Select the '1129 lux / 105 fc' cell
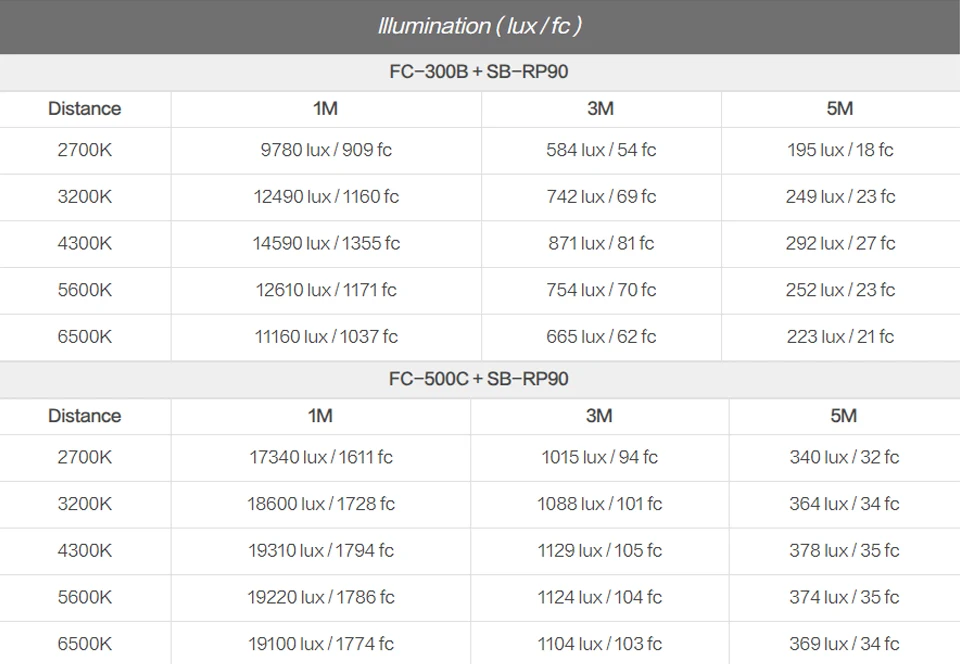 (x=599, y=550)
